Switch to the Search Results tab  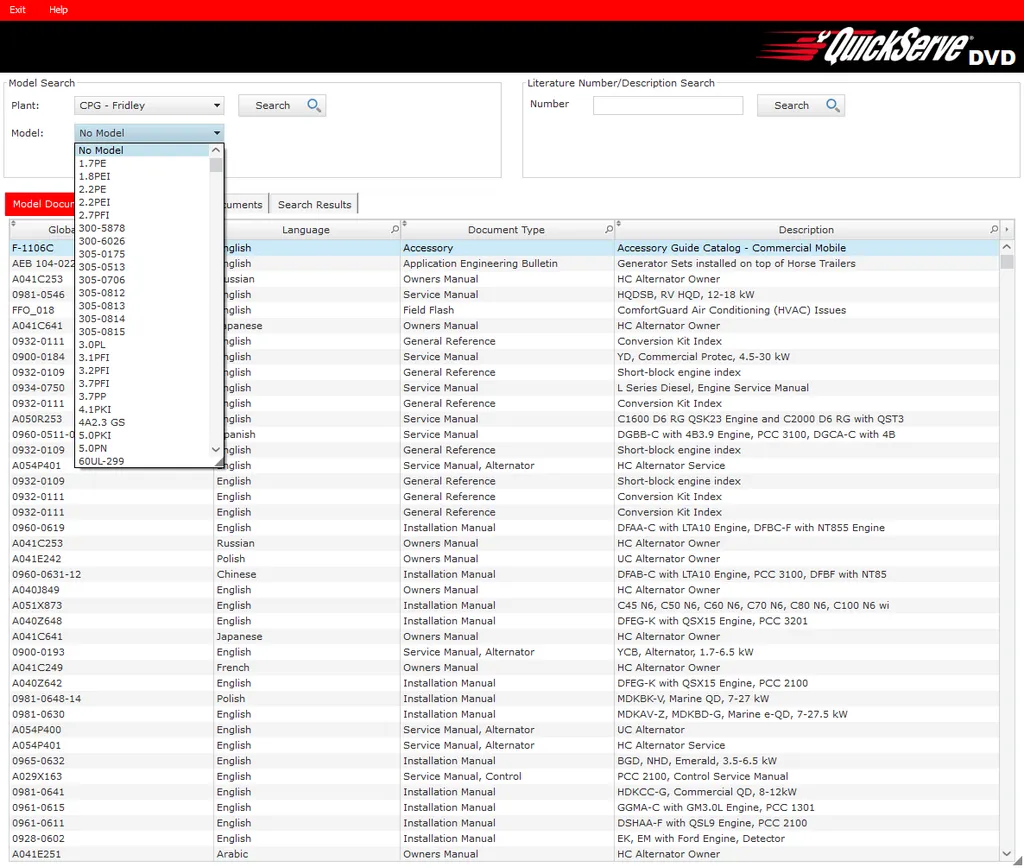tap(314, 204)
